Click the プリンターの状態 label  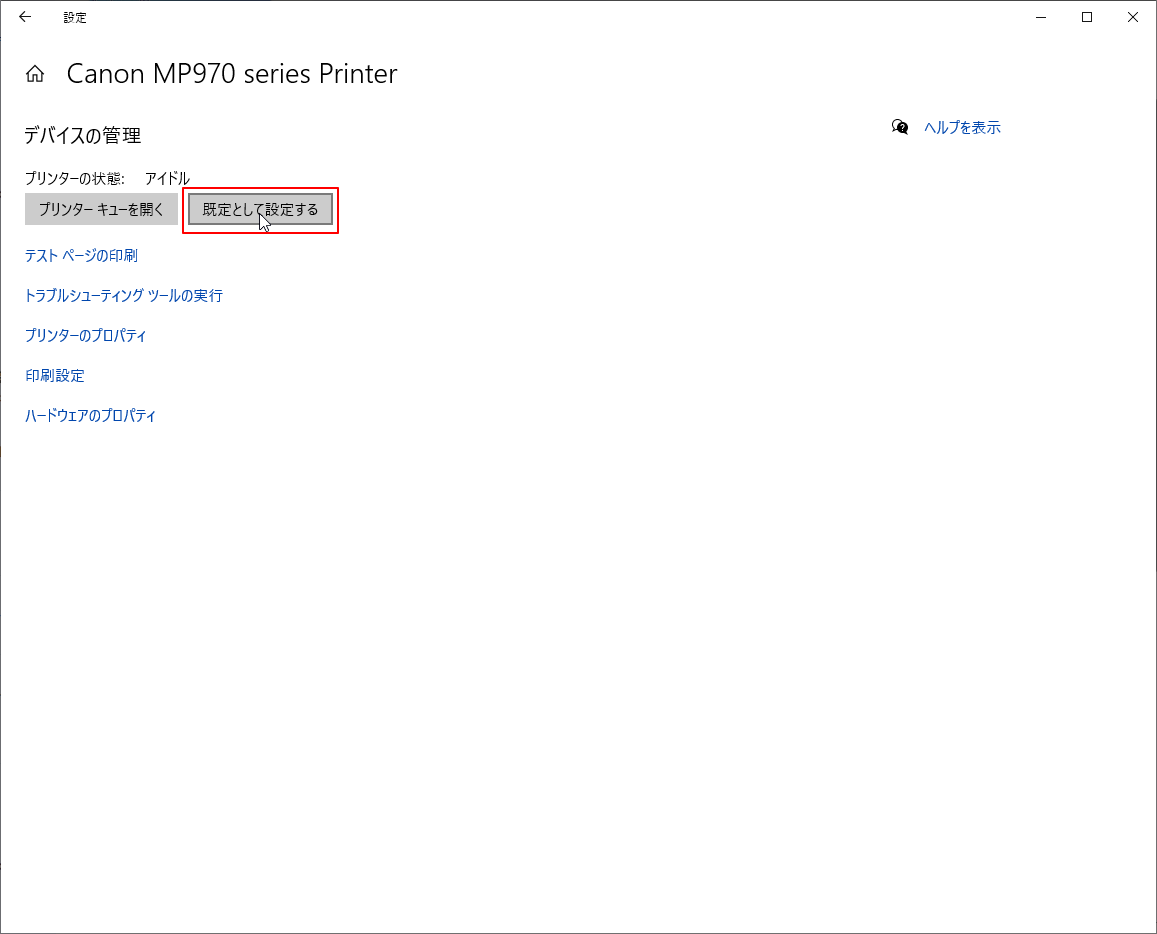tap(75, 178)
